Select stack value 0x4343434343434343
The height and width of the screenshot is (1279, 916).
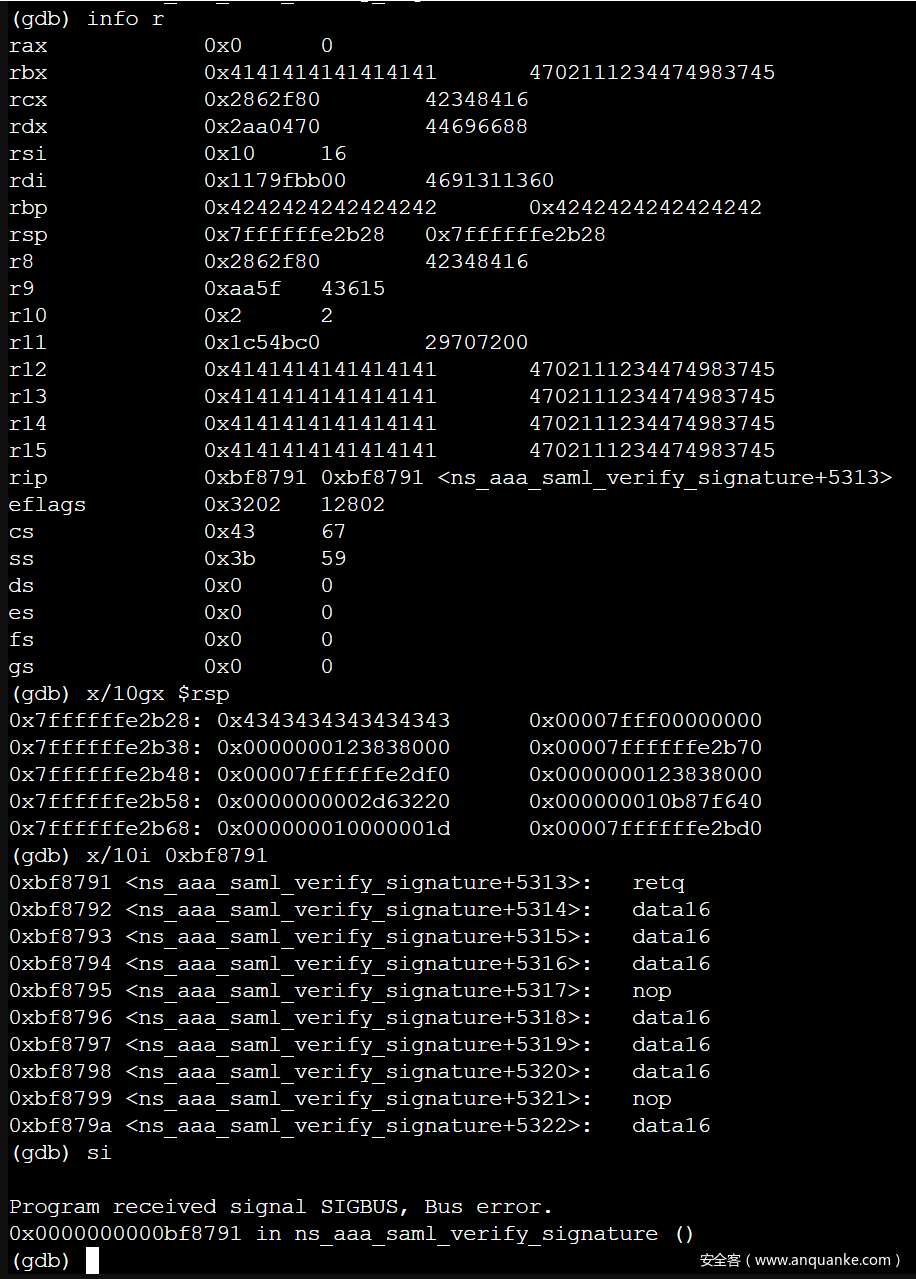(333, 720)
